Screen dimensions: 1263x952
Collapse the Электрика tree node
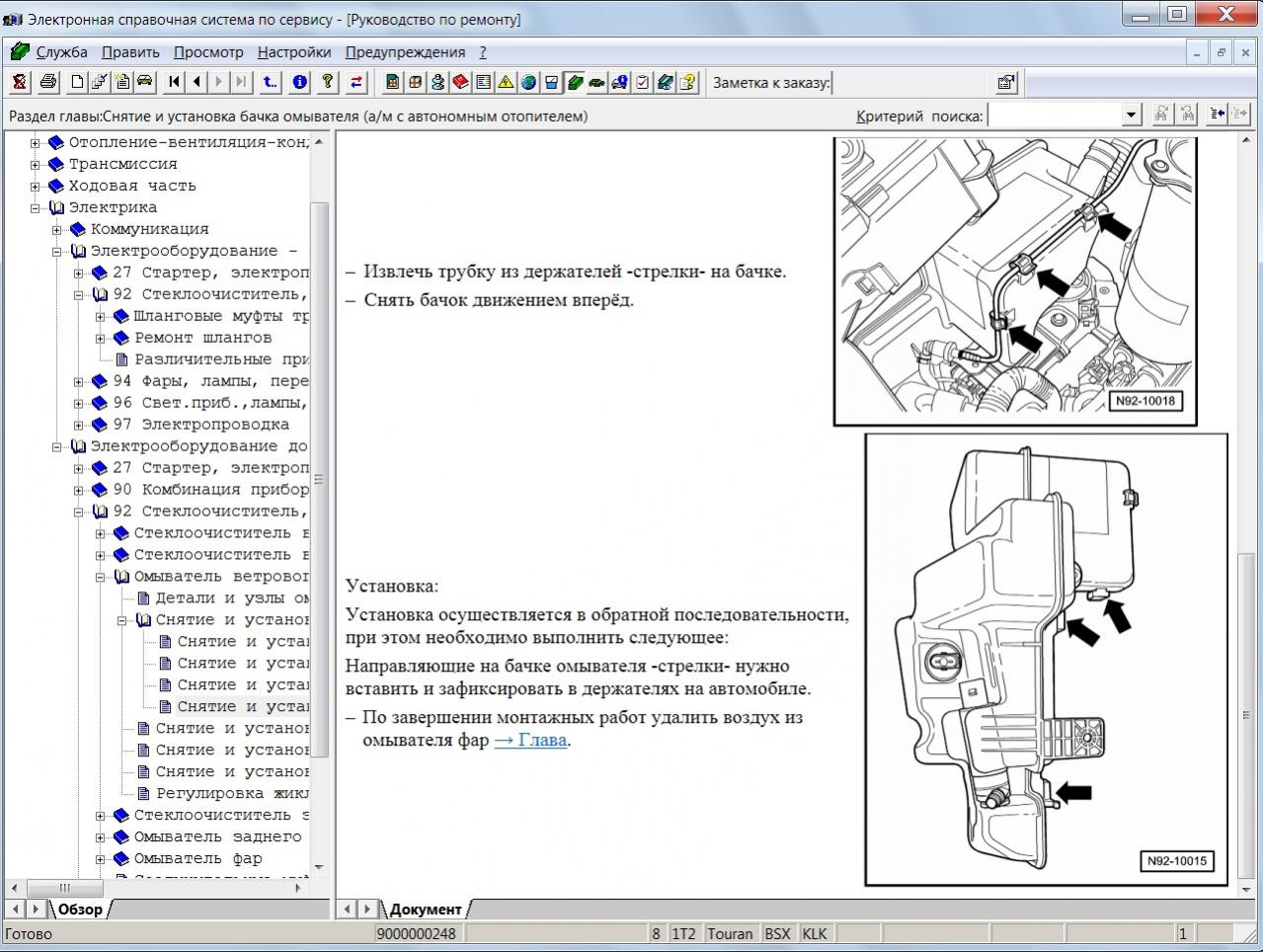coord(36,207)
